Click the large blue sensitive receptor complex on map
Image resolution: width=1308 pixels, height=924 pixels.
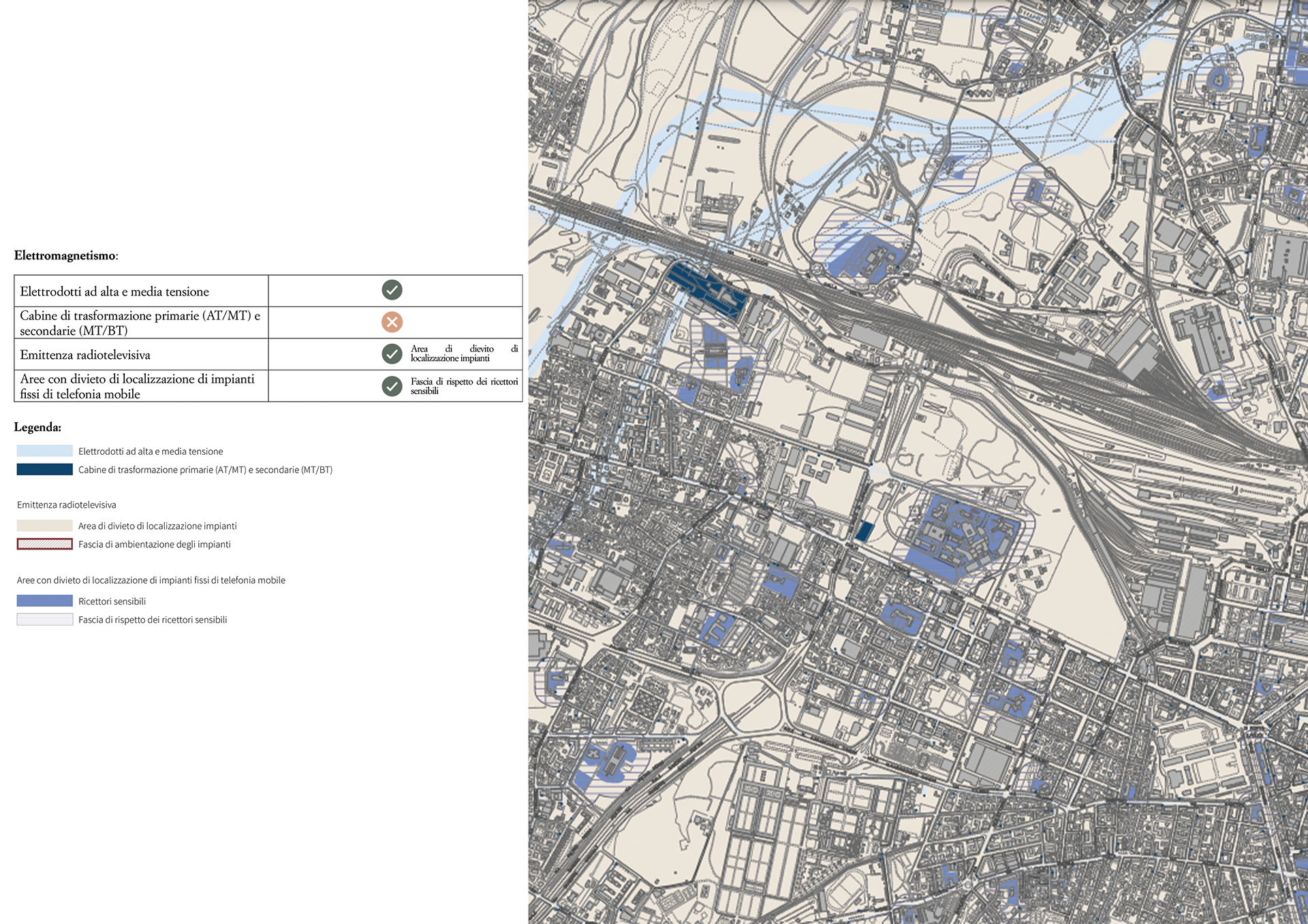(x=961, y=539)
